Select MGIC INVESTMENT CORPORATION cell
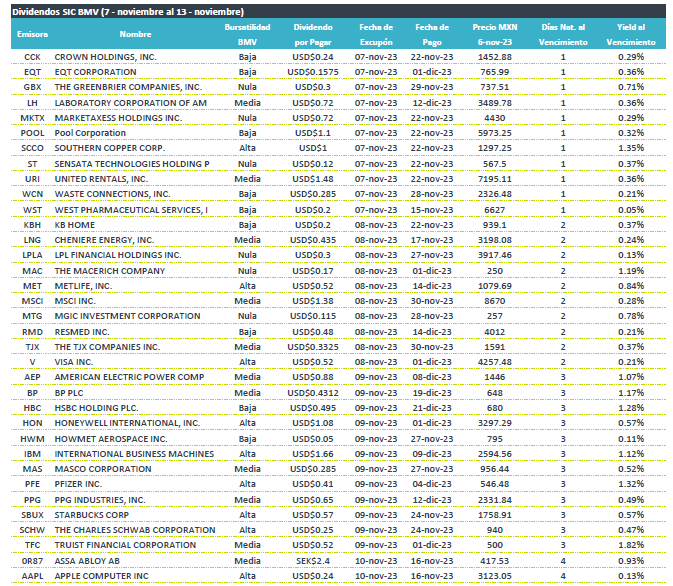 (127, 316)
